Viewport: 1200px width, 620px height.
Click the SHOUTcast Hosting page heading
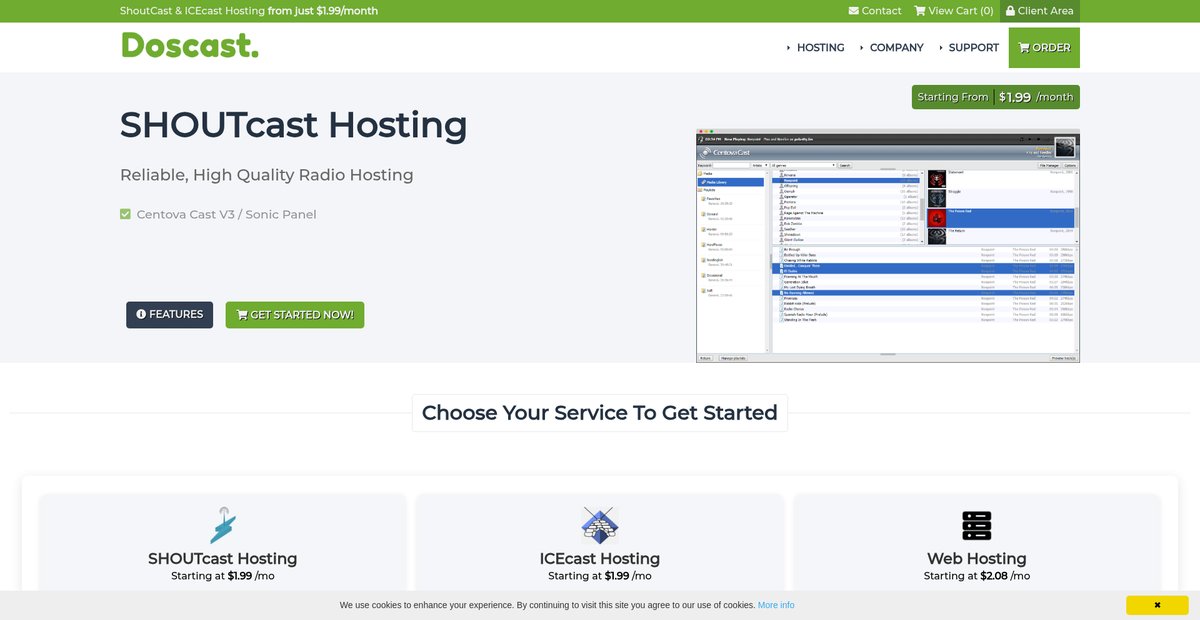[294, 124]
